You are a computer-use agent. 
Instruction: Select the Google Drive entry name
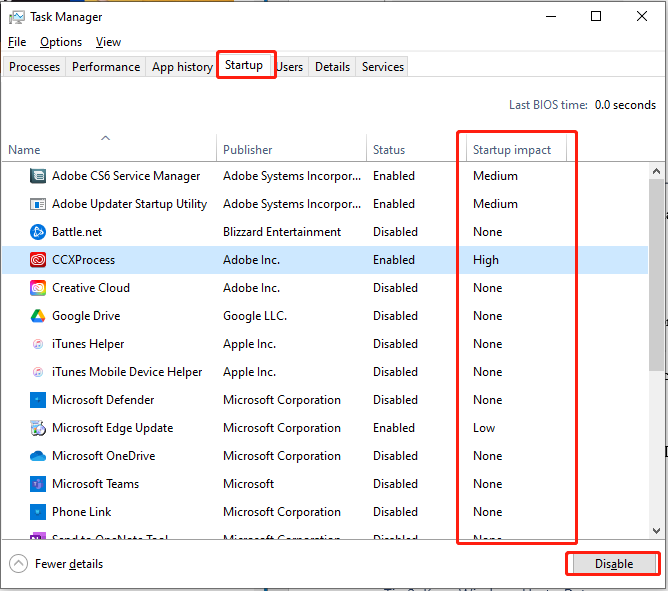[86, 316]
